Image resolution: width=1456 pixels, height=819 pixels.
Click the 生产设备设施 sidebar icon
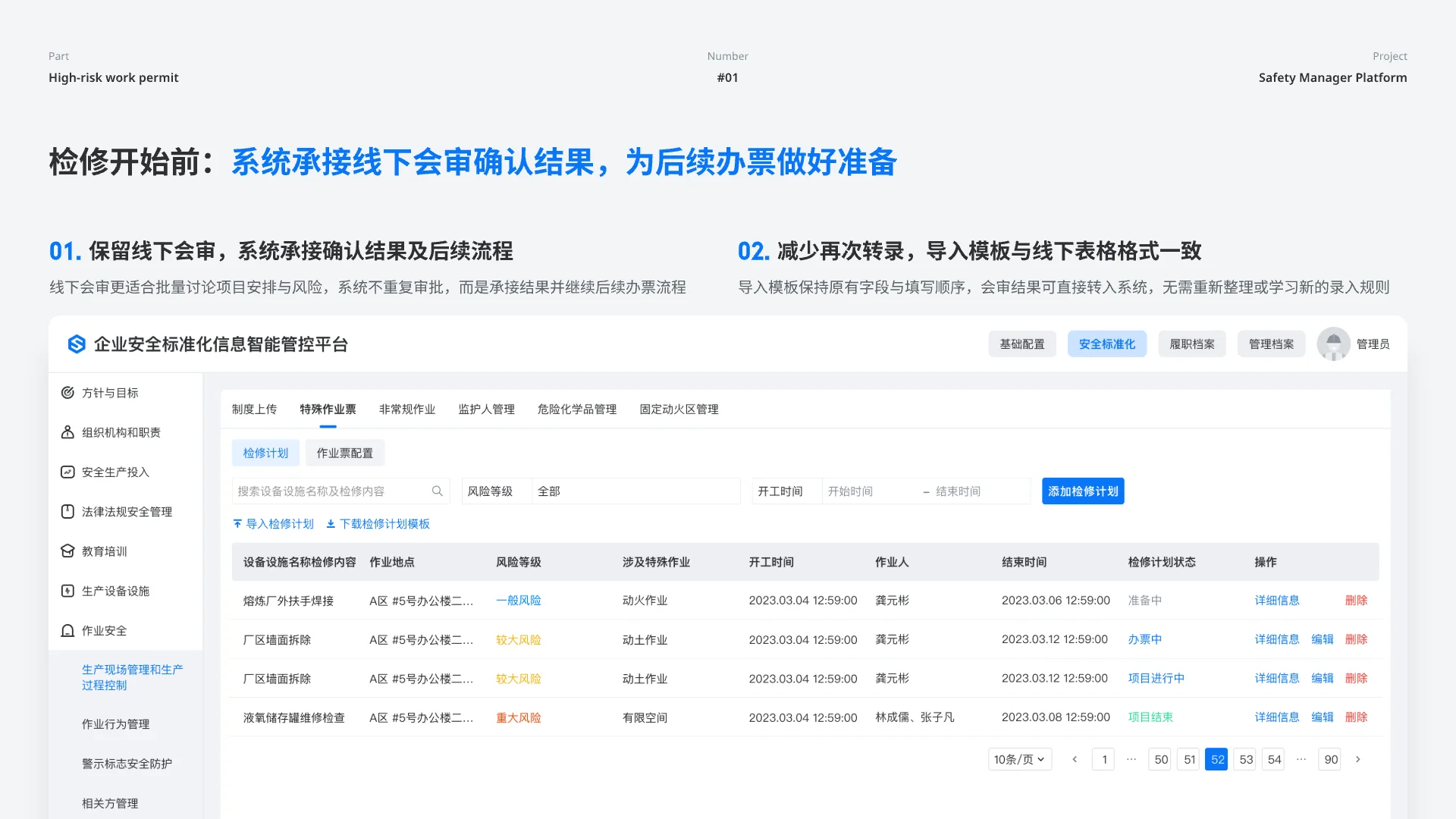(x=67, y=591)
